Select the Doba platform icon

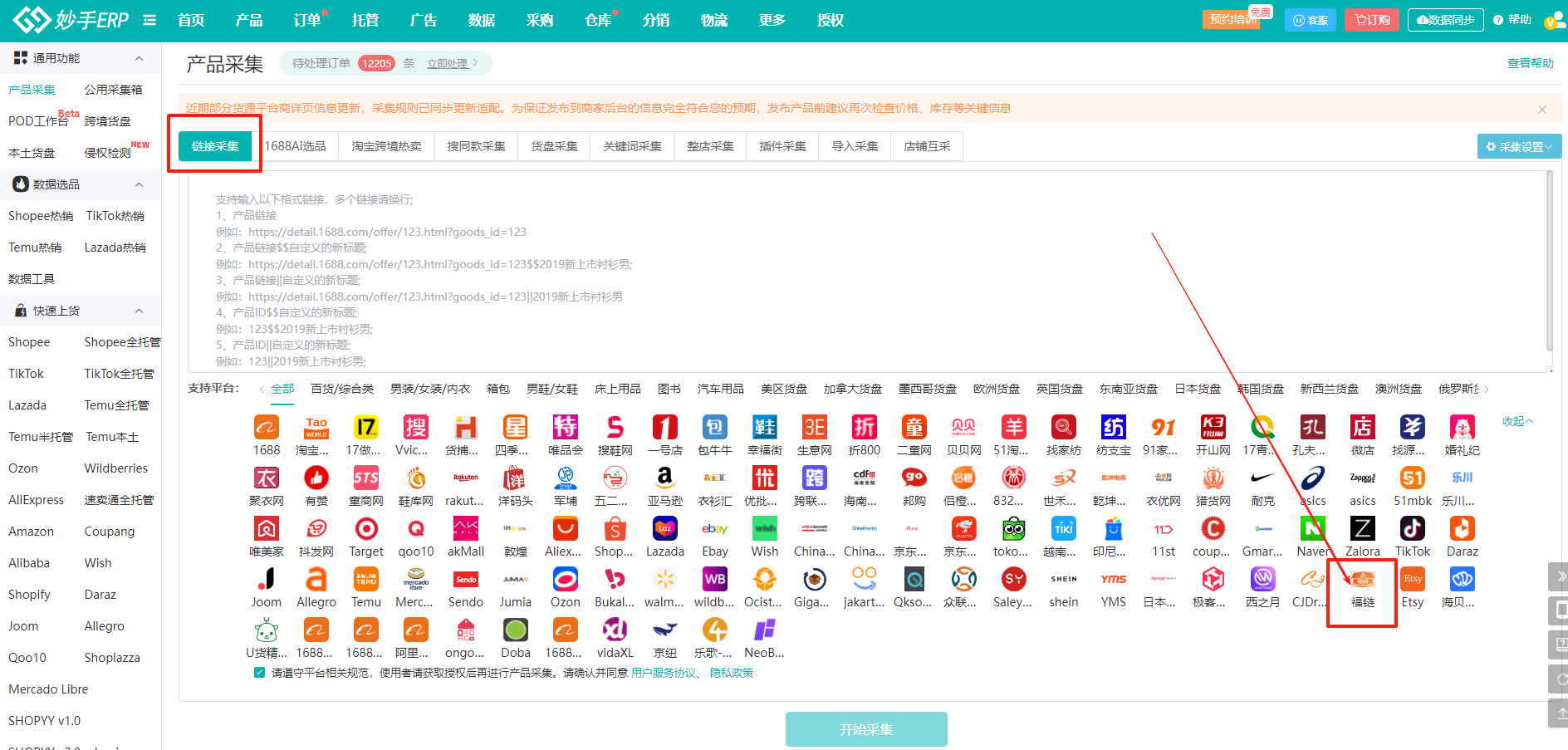click(516, 630)
